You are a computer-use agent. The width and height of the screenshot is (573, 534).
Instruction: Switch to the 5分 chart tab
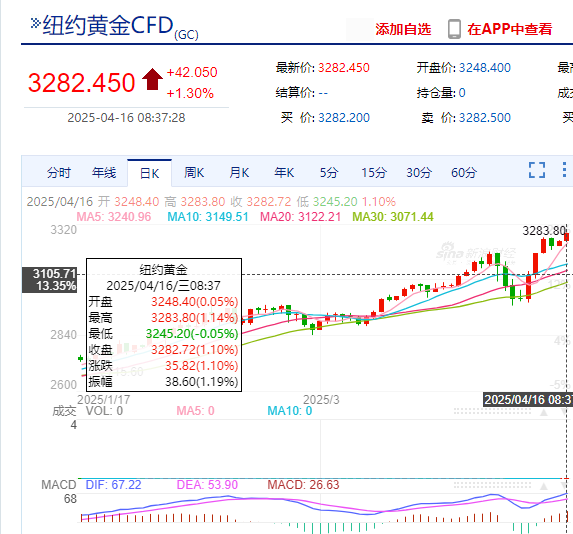pos(329,173)
